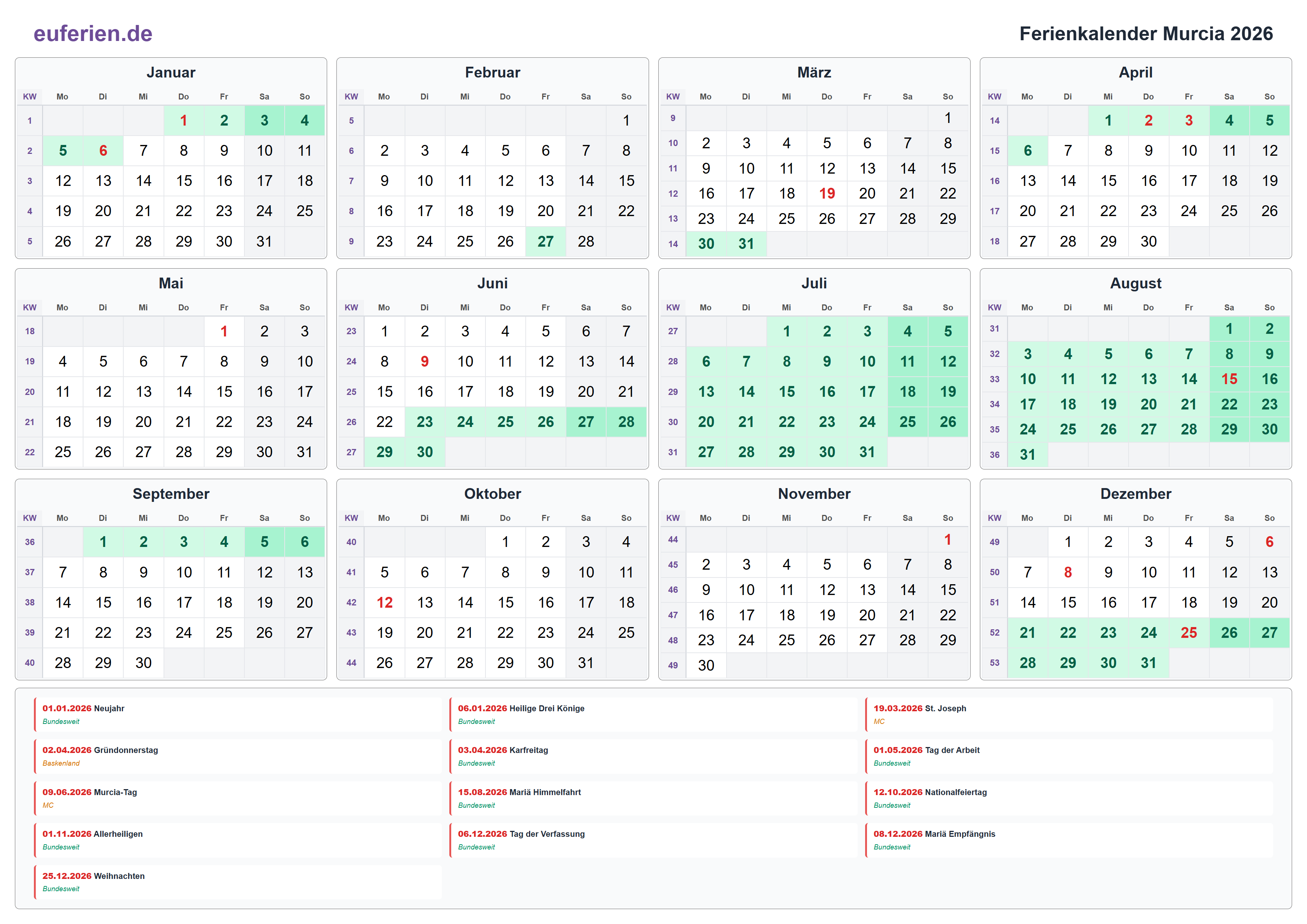Click the März month heading
Image resolution: width=1307 pixels, height=924 pixels.
click(x=814, y=72)
